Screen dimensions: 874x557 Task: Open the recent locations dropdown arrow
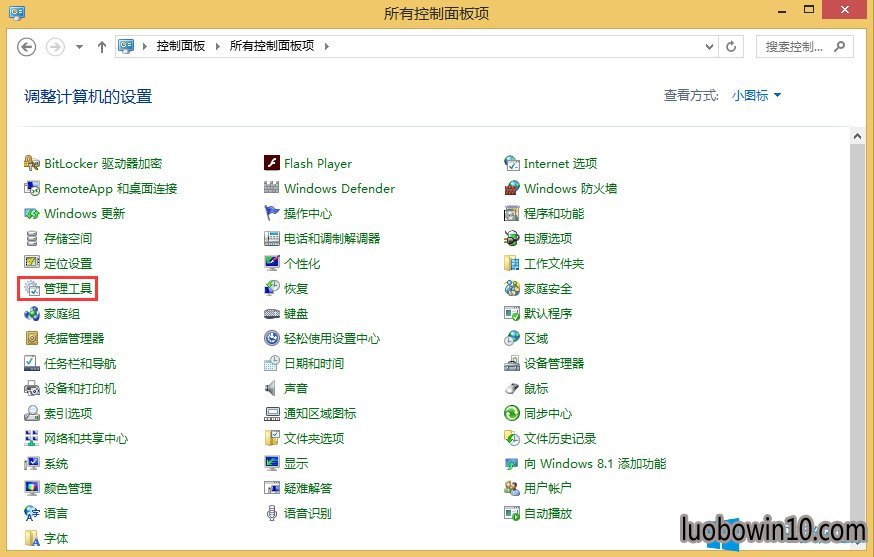click(80, 47)
